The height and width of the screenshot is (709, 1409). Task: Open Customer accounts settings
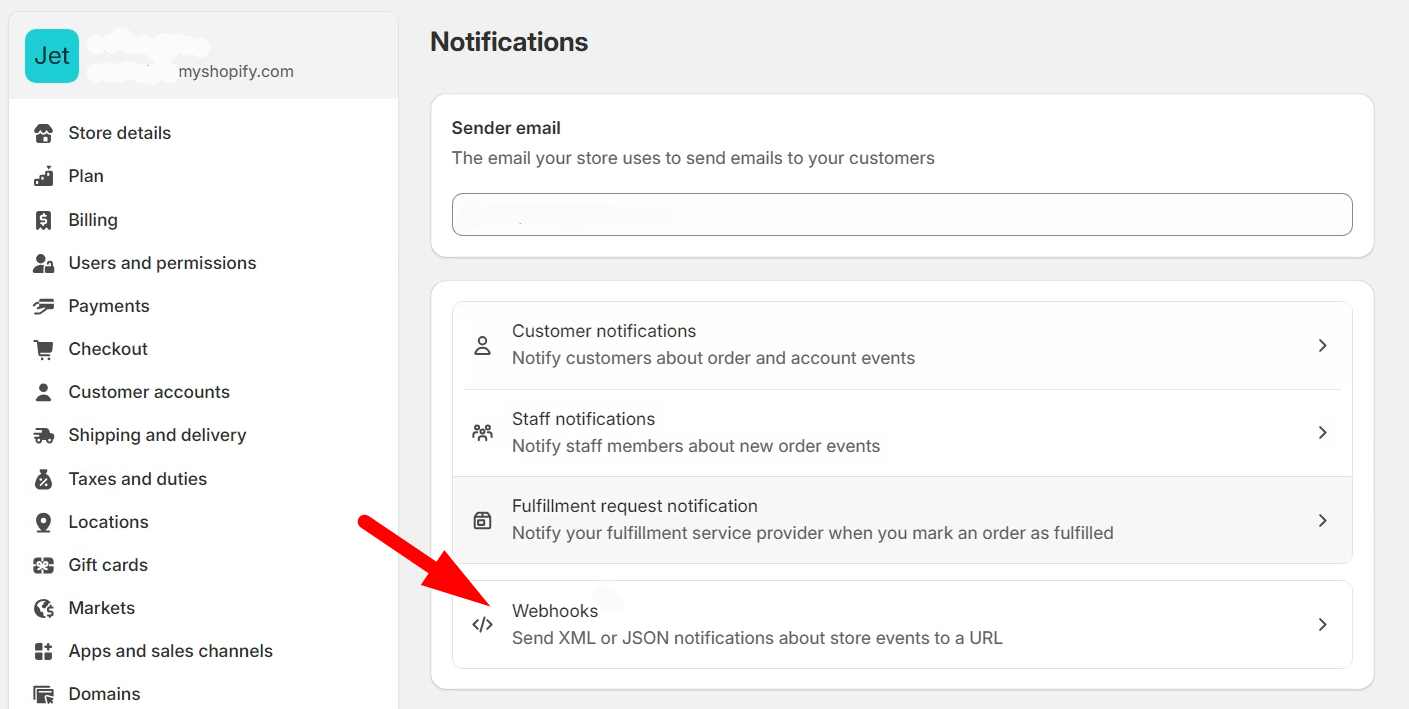click(149, 392)
